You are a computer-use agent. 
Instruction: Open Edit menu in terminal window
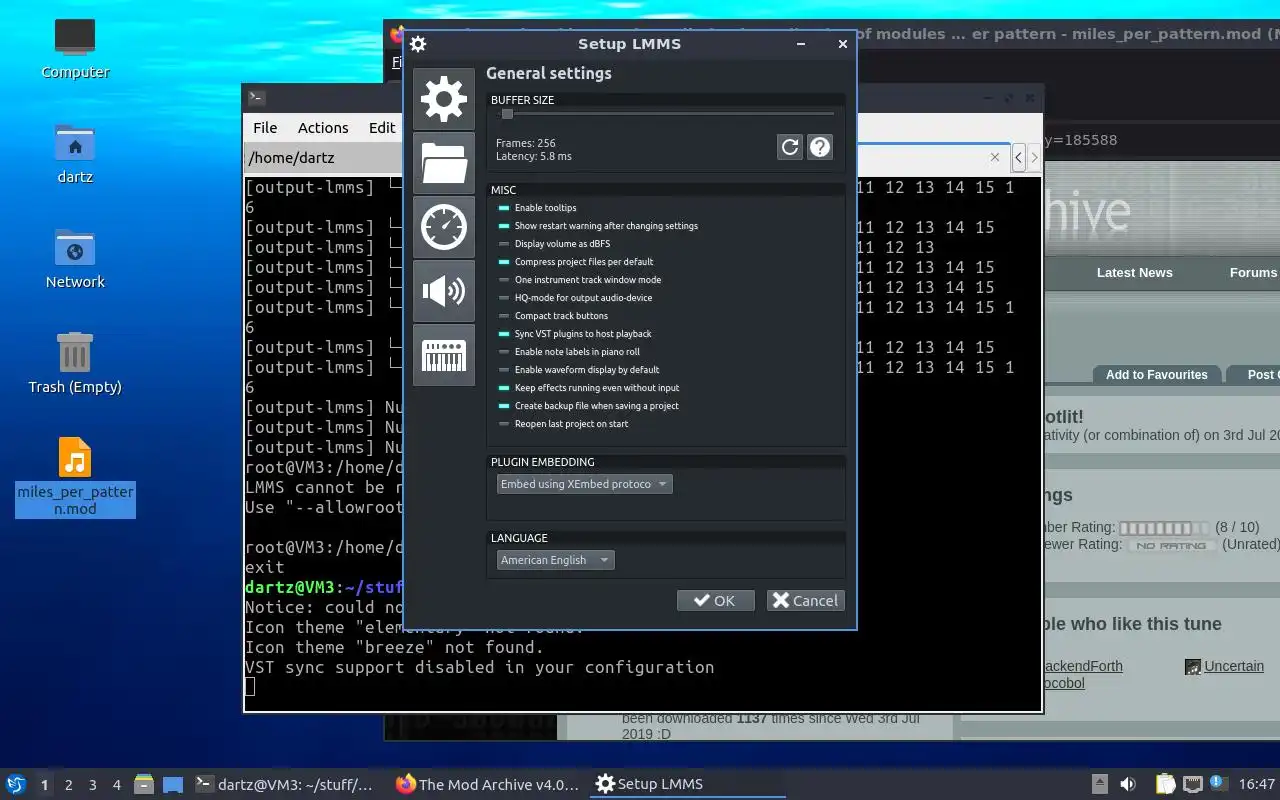tap(382, 128)
